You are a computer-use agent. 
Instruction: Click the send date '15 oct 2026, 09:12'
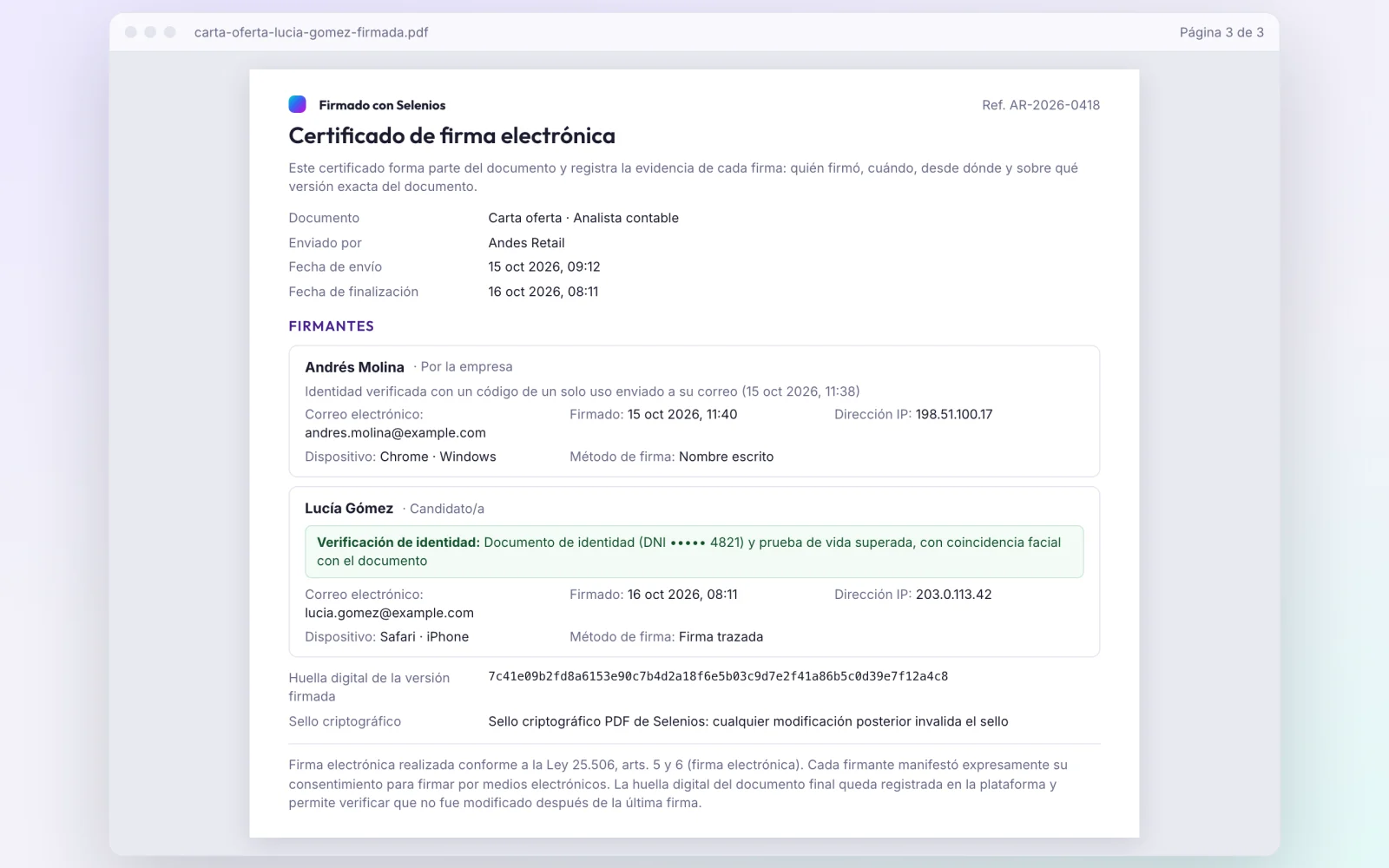pos(544,266)
